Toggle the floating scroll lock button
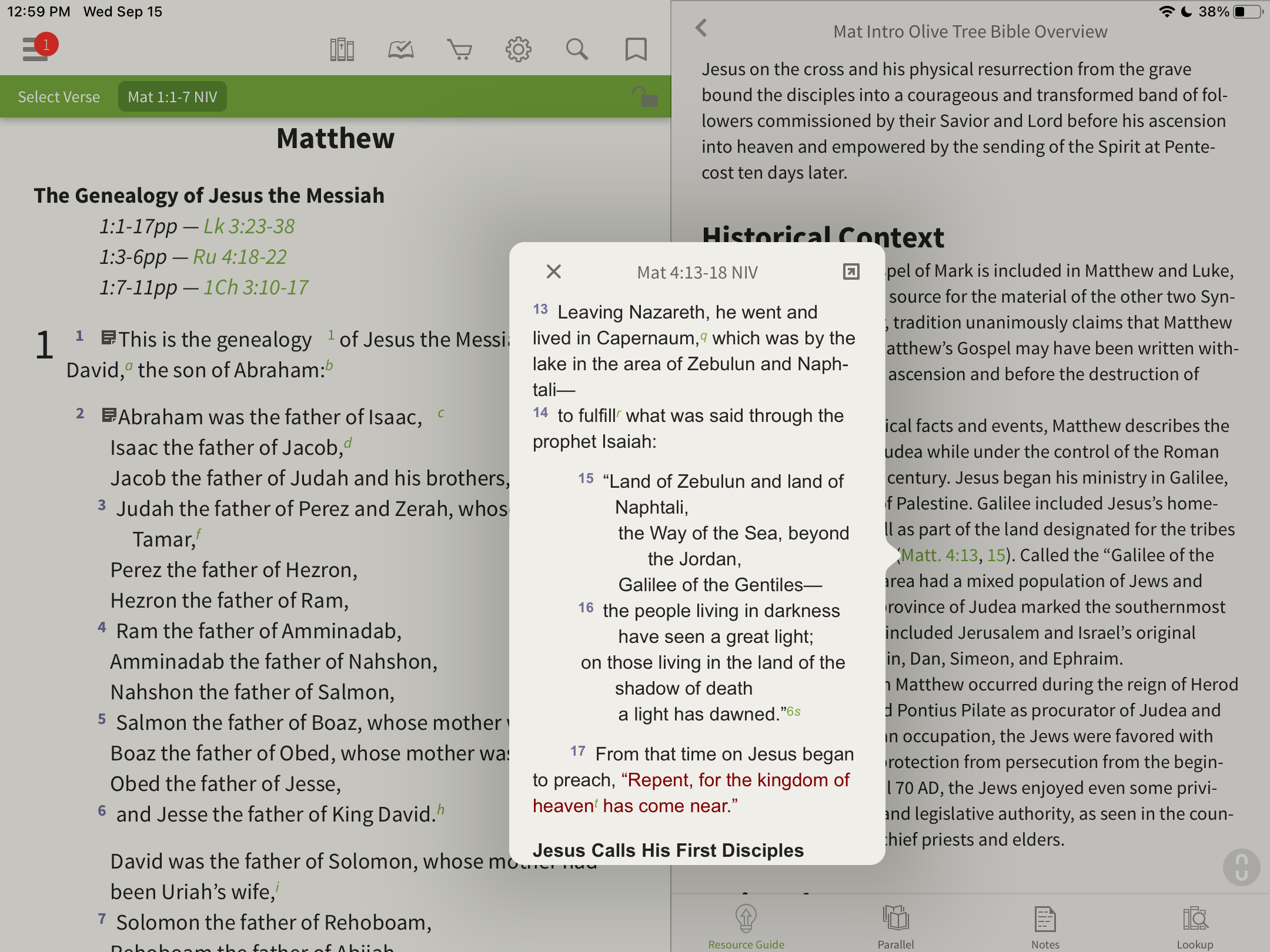1270x952 pixels. pos(1241,867)
